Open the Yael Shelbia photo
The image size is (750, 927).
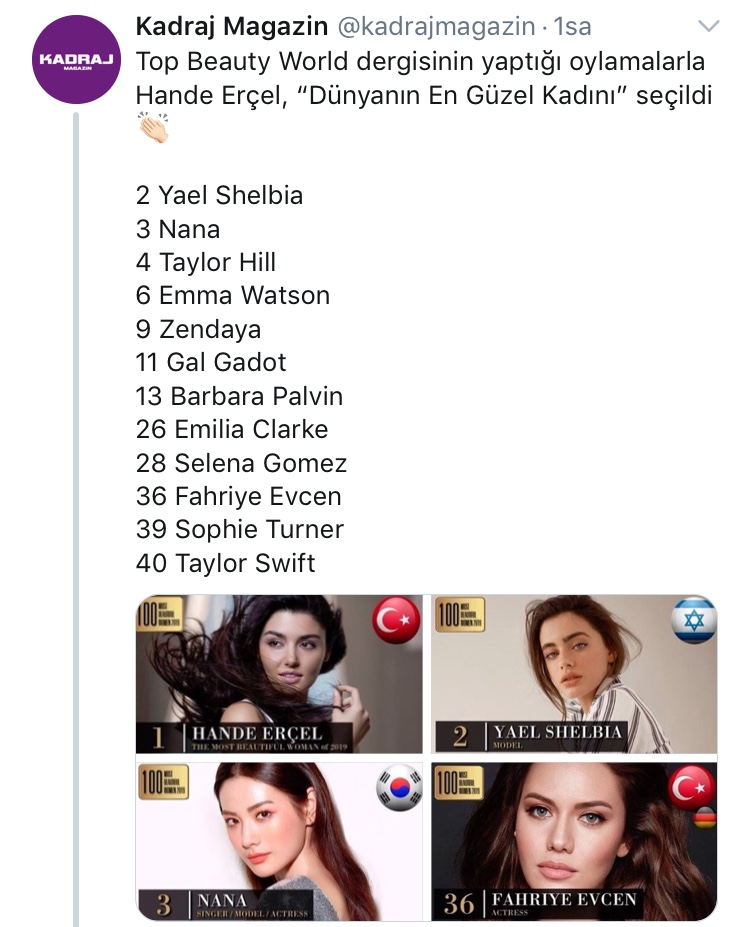pos(574,674)
